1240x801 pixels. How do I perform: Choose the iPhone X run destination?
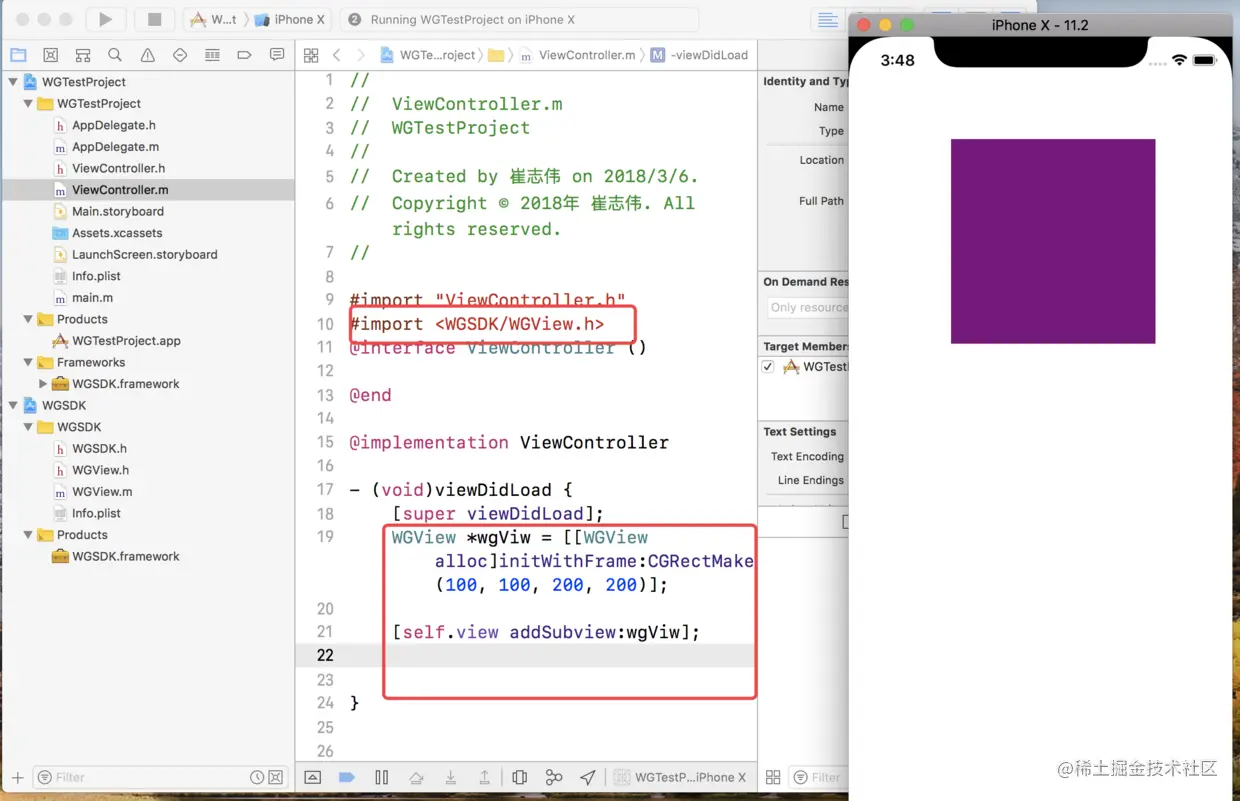(290, 20)
